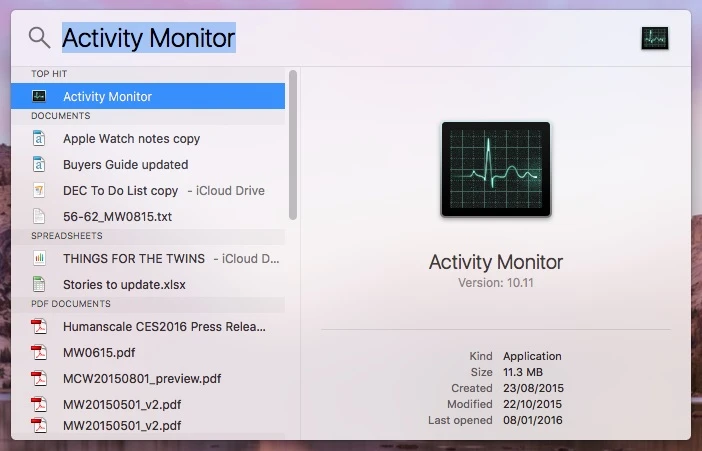Click the 56-62_MW0815.txt text file icon
Image resolution: width=702 pixels, height=451 pixels.
click(39, 216)
